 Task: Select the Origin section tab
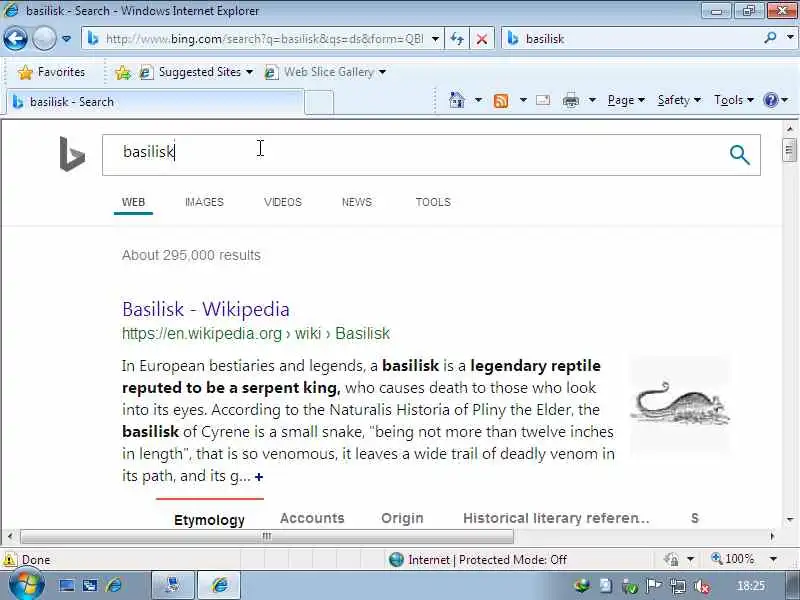tap(402, 518)
